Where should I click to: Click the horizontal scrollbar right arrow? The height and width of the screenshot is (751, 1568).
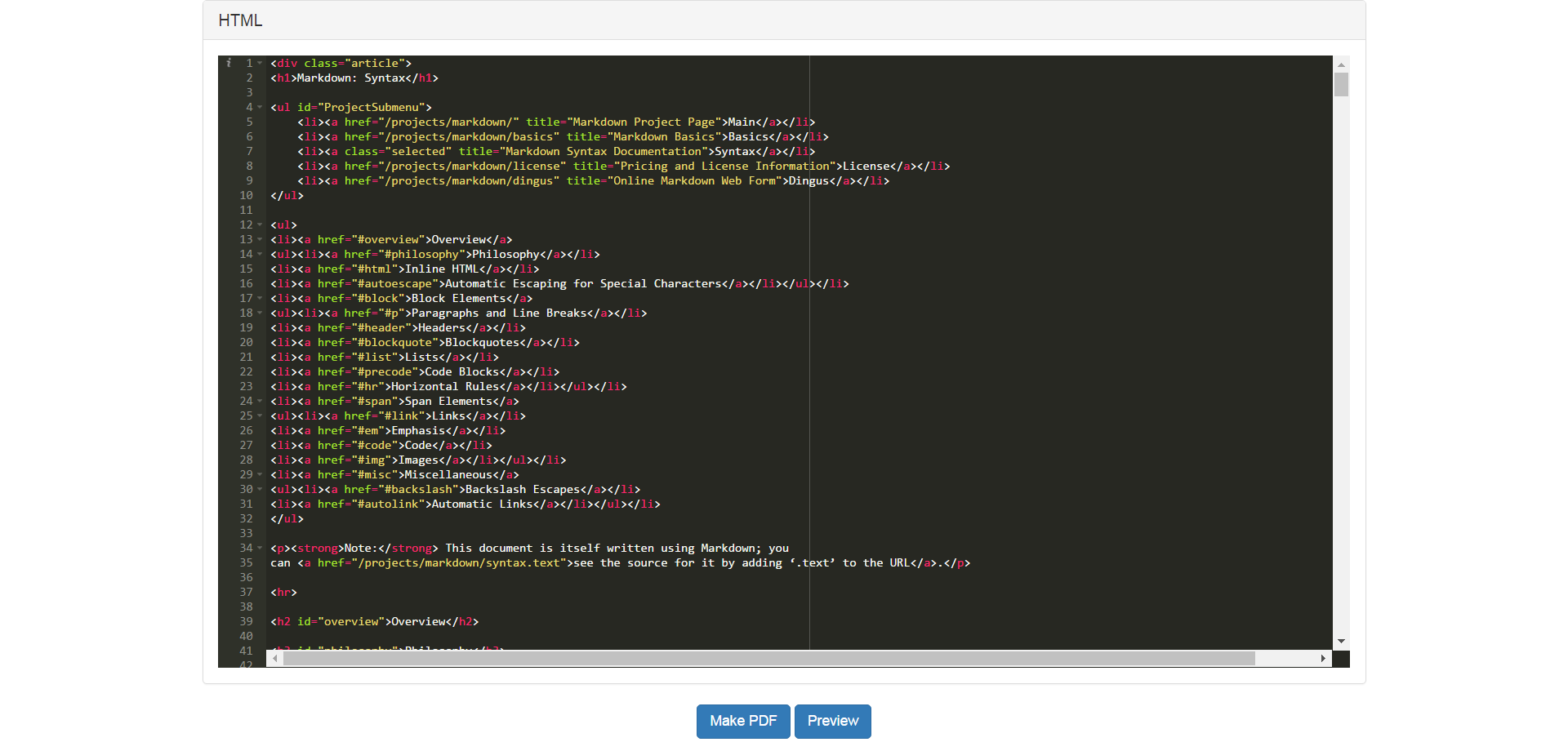tap(1323, 658)
